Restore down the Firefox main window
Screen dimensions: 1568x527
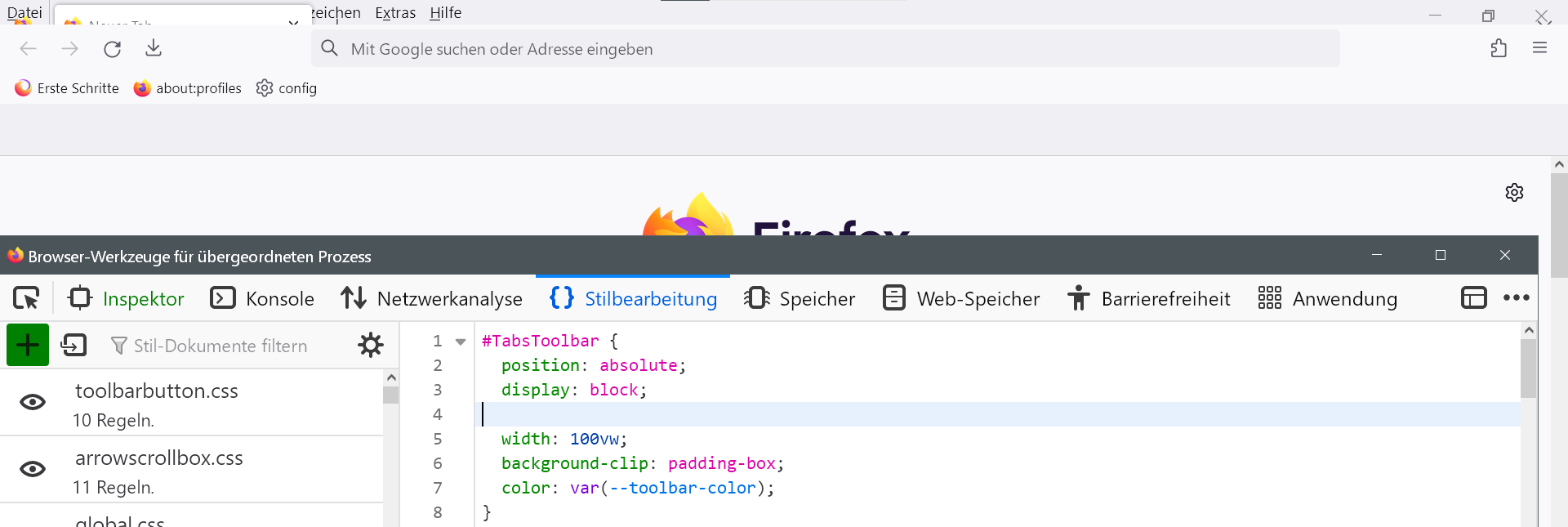[1488, 16]
